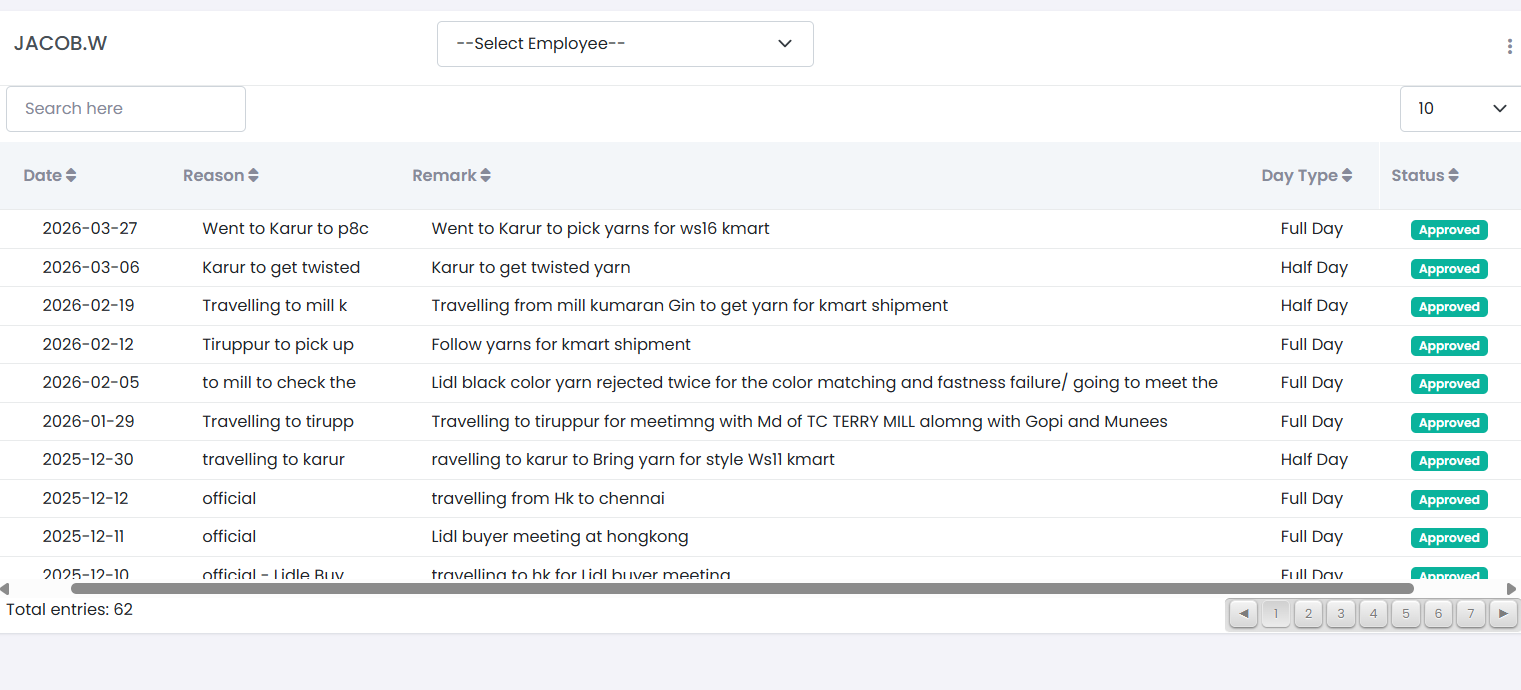1521x690 pixels.
Task: Sort table by Reason column arrows
Action: [254, 176]
